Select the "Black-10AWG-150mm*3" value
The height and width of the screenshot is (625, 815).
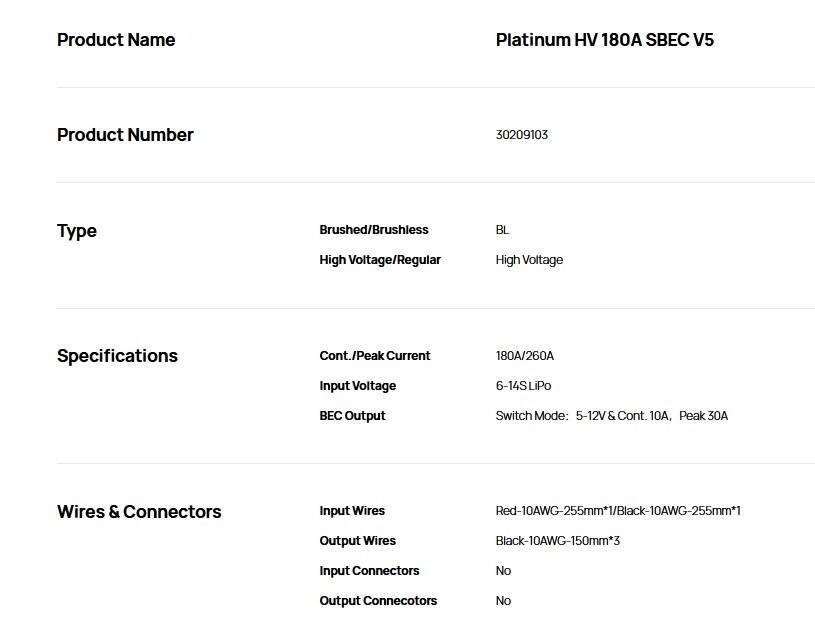pyautogui.click(x=558, y=541)
